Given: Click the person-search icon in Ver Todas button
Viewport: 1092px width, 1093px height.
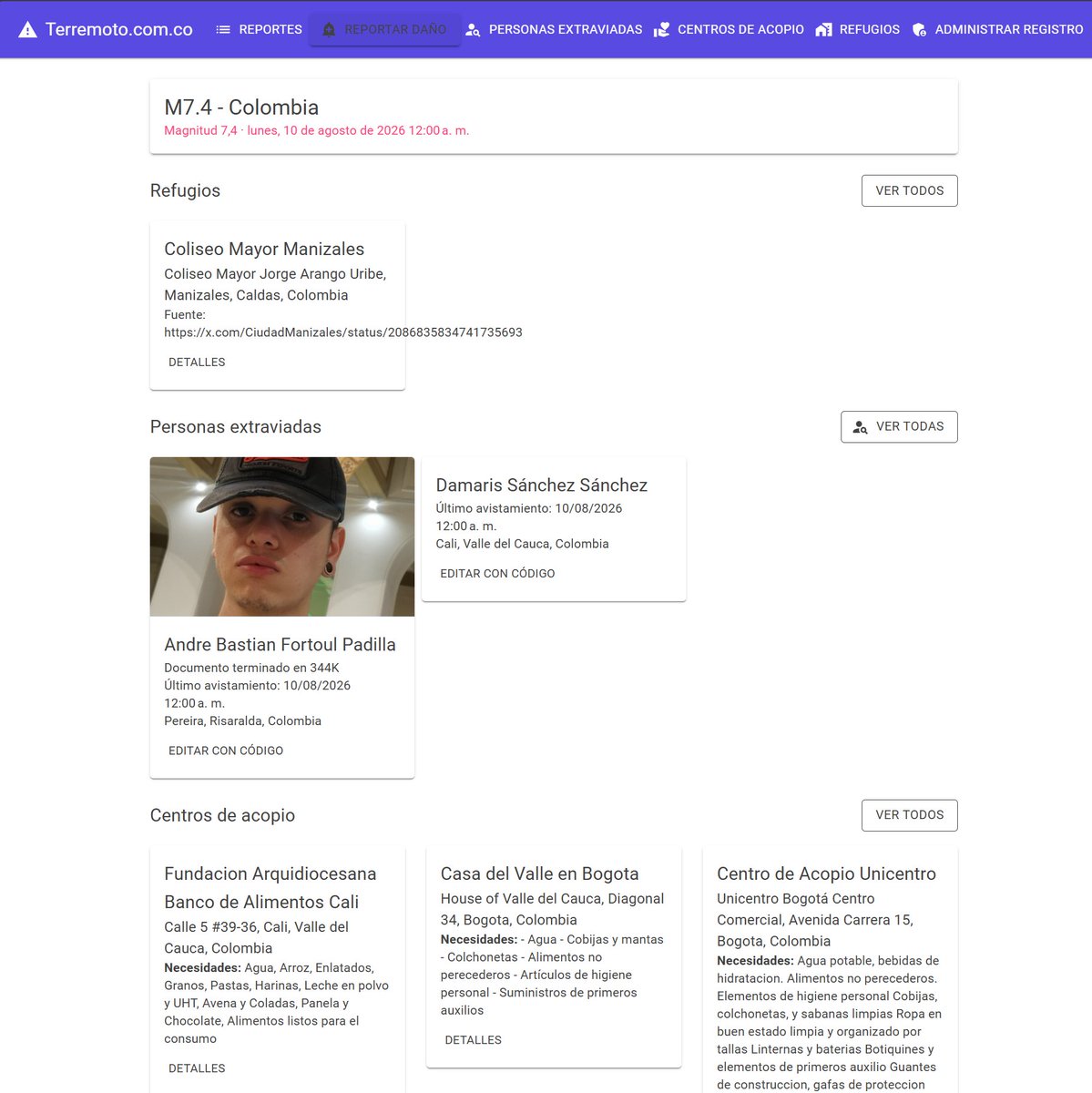Looking at the screenshot, I should click(x=860, y=426).
